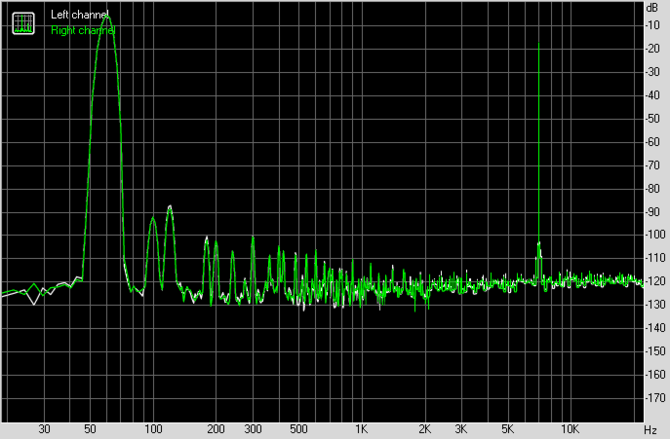
Task: Click the '5K' frequency label
Action: coord(507,429)
